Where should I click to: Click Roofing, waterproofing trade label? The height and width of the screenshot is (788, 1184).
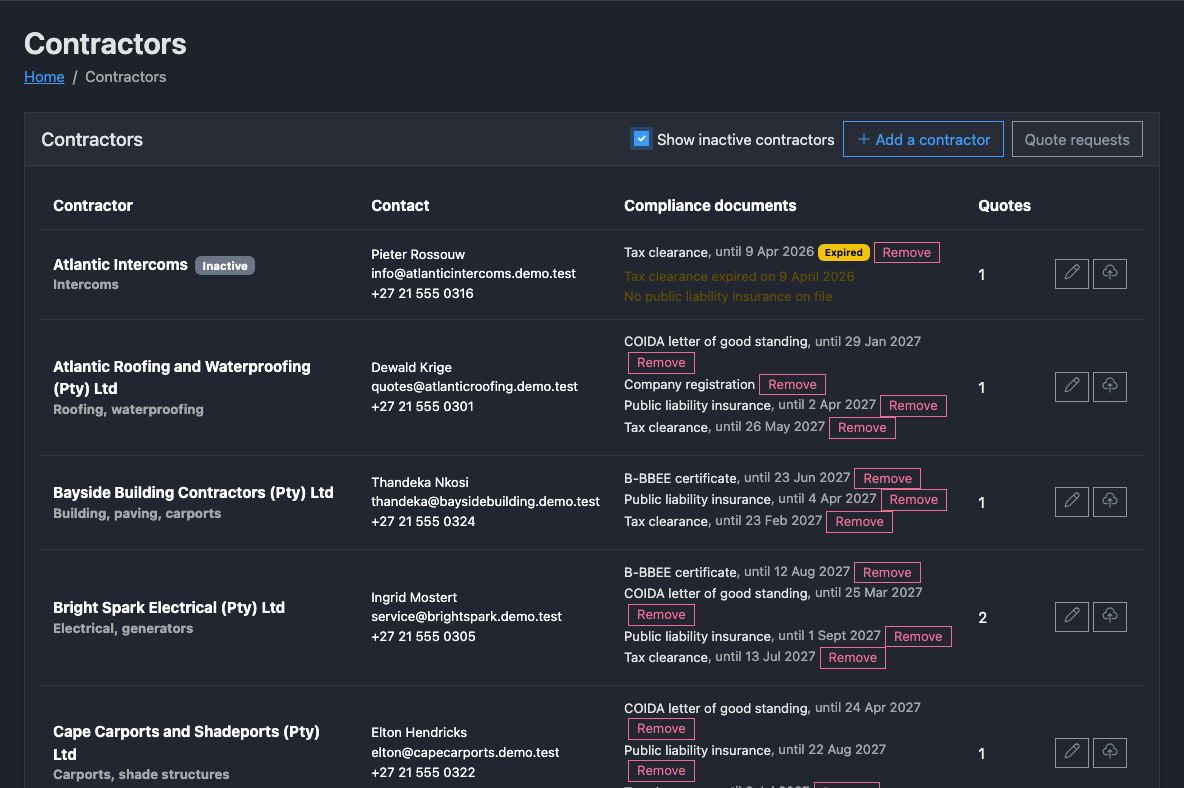pyautogui.click(x=128, y=409)
